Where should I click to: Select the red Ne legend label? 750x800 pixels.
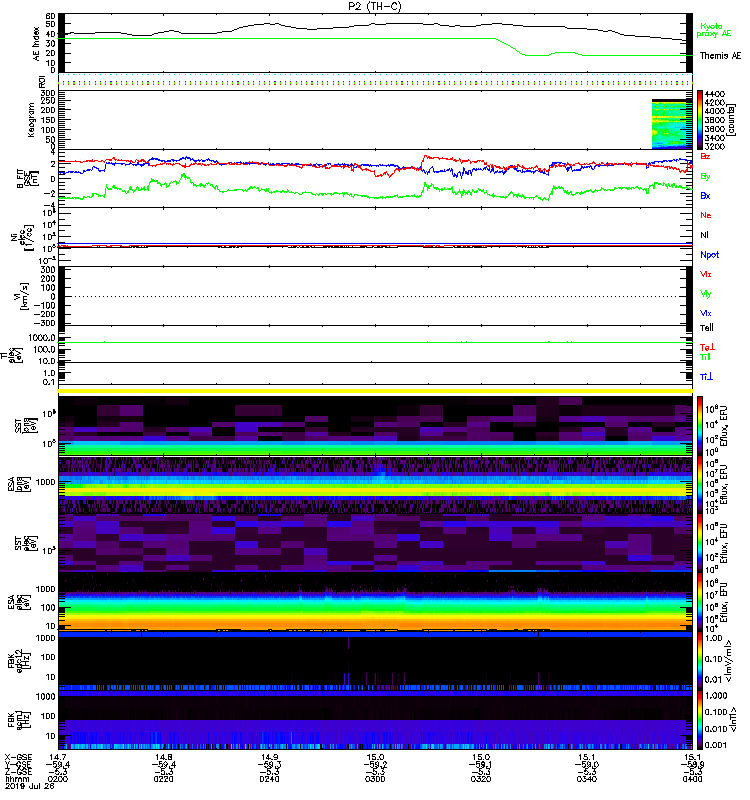point(706,215)
